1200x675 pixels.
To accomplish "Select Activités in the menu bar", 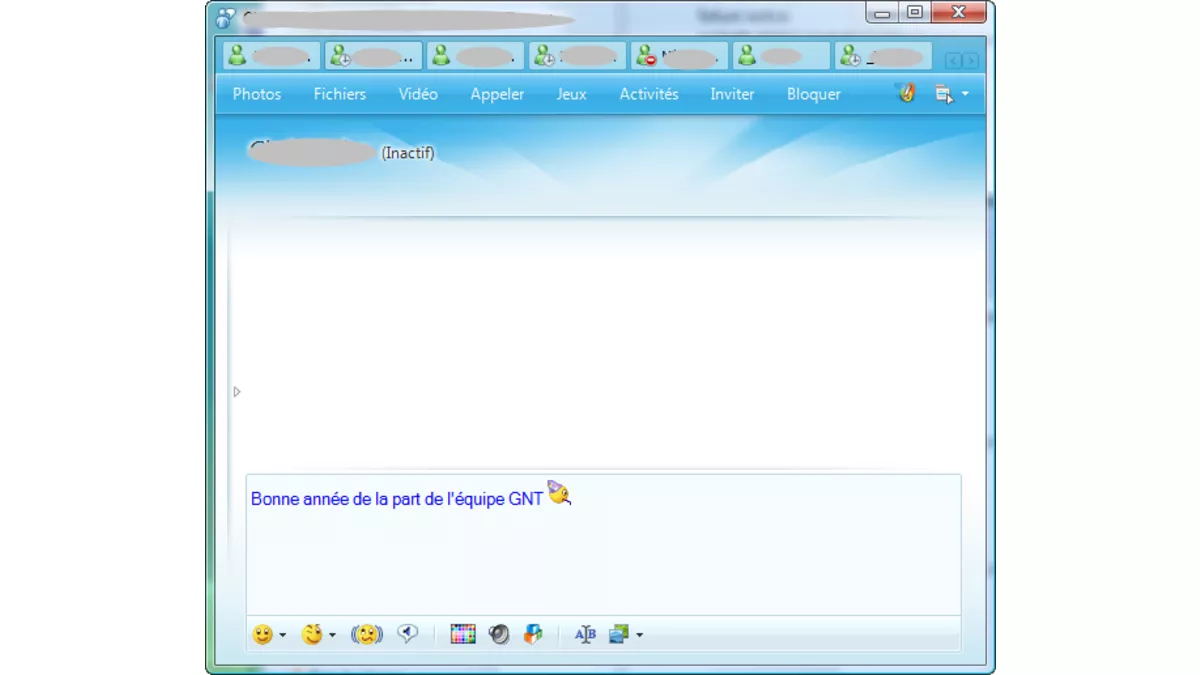I will pos(649,93).
